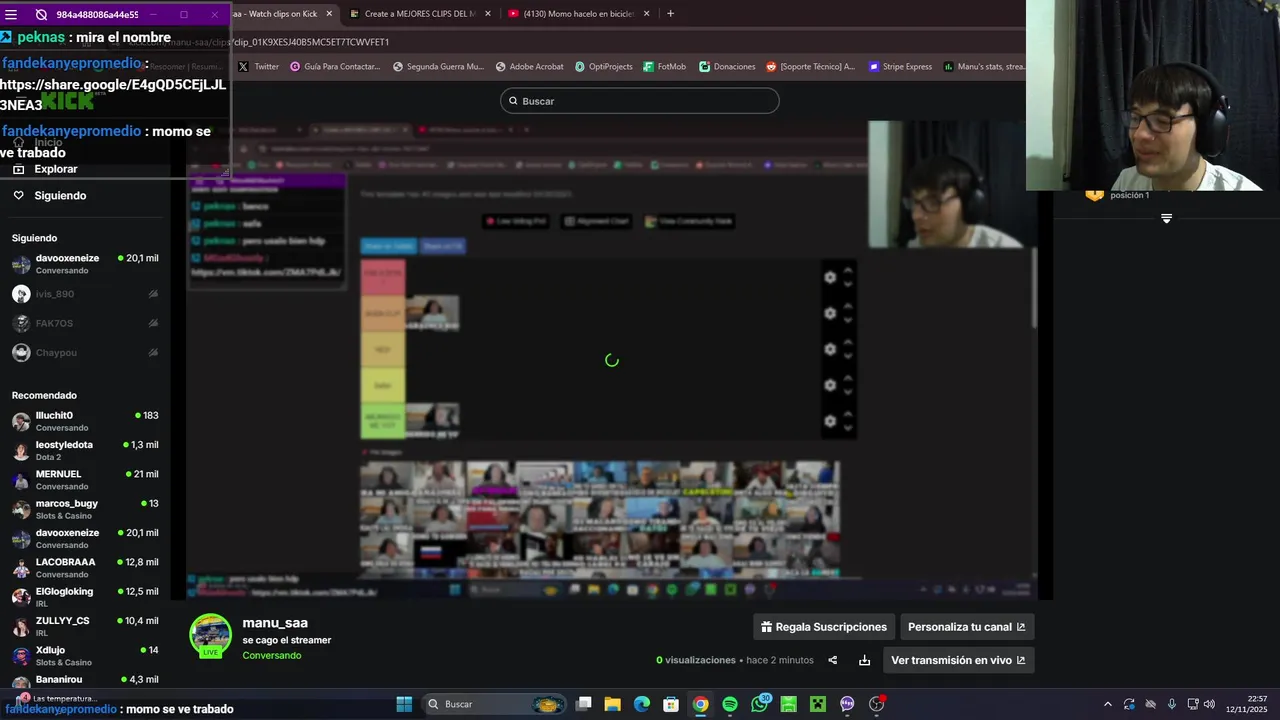Open recommended channel Xdlujo
This screenshot has height=720, width=1280.
(x=85, y=656)
